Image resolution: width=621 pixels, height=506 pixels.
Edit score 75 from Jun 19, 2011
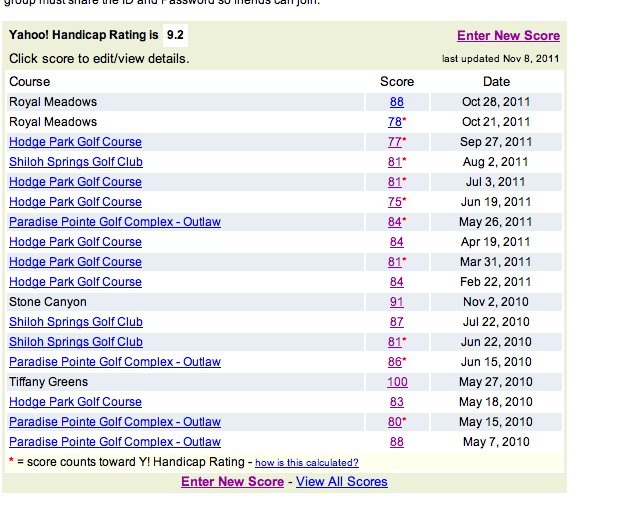(x=395, y=202)
